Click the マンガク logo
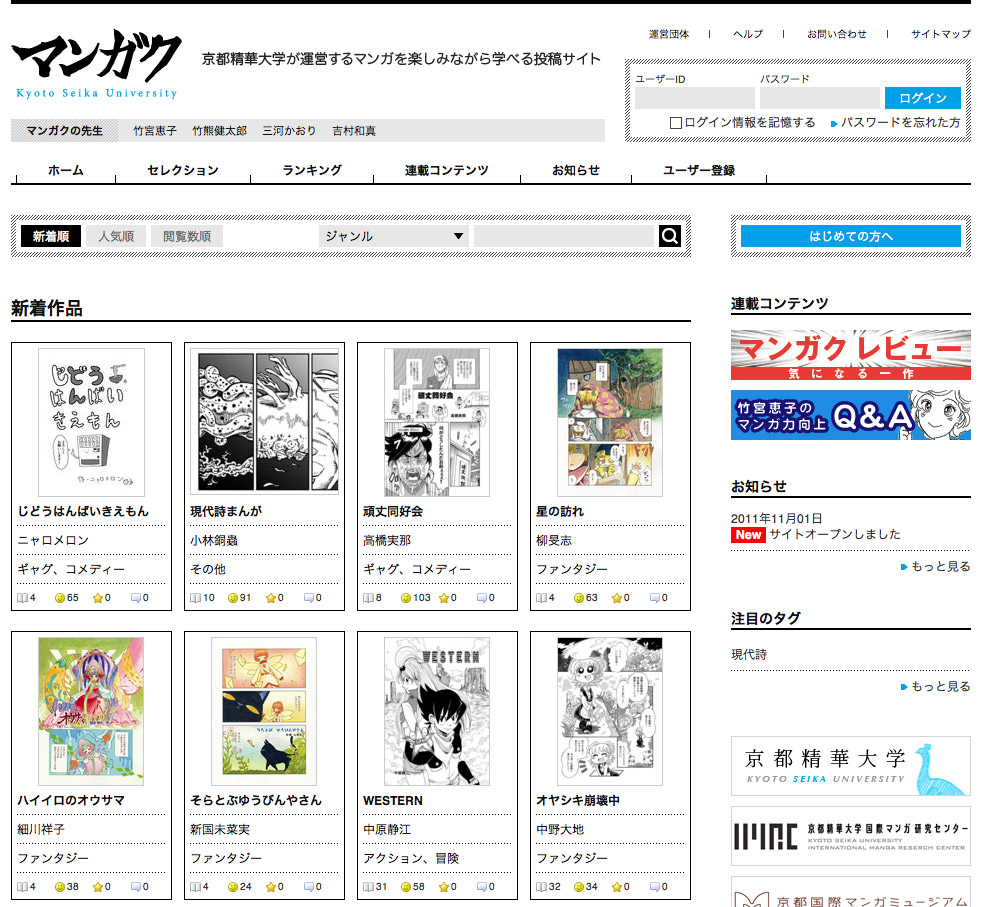982x907 pixels. tap(97, 65)
